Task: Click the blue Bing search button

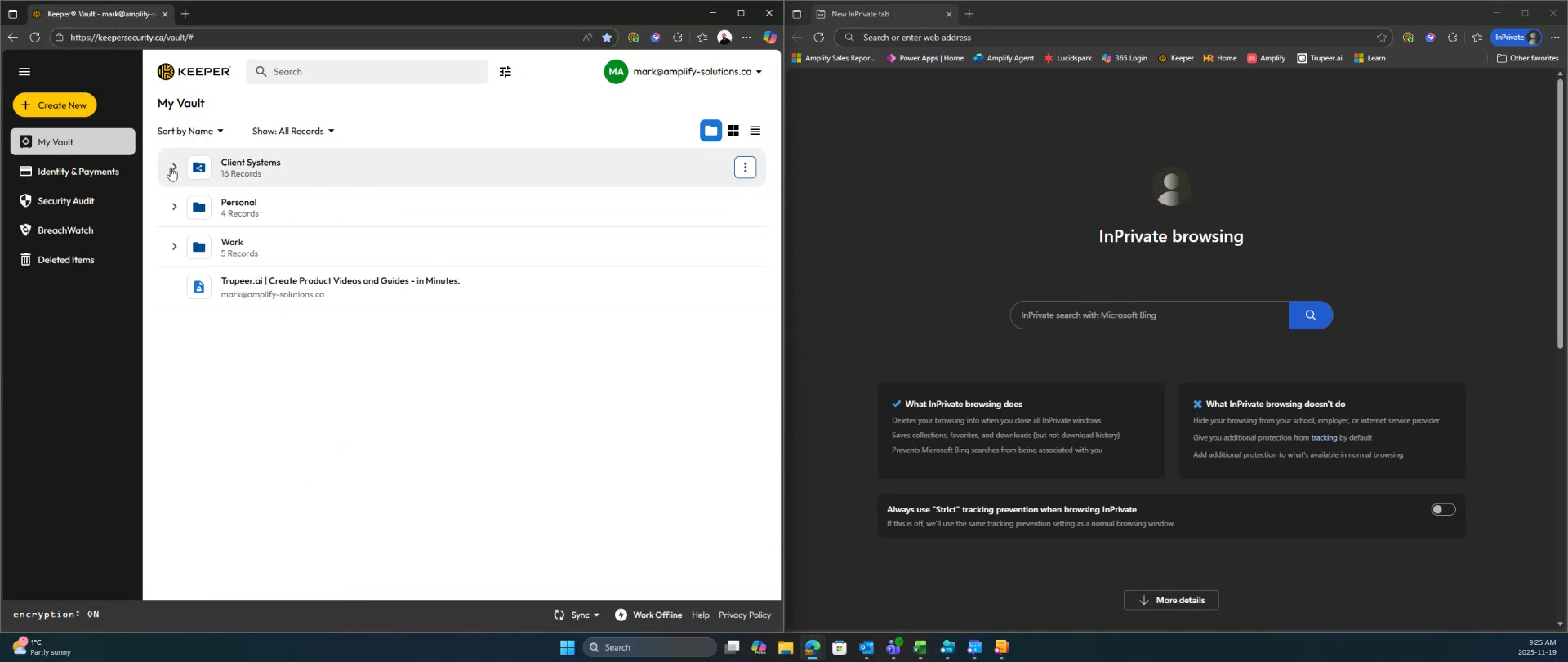Action: pyautogui.click(x=1310, y=315)
